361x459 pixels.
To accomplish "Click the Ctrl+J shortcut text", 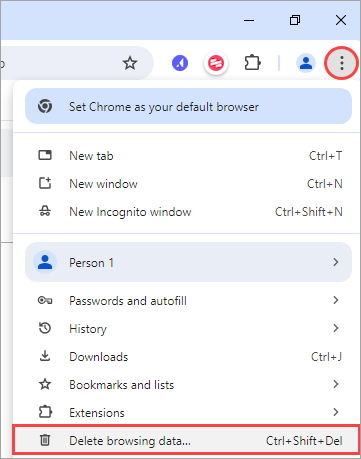I will pyautogui.click(x=326, y=357).
